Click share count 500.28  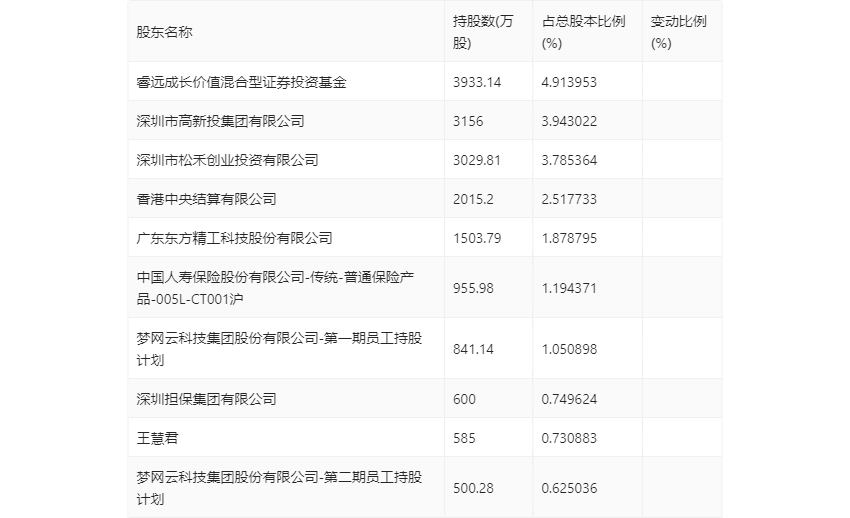click(473, 488)
